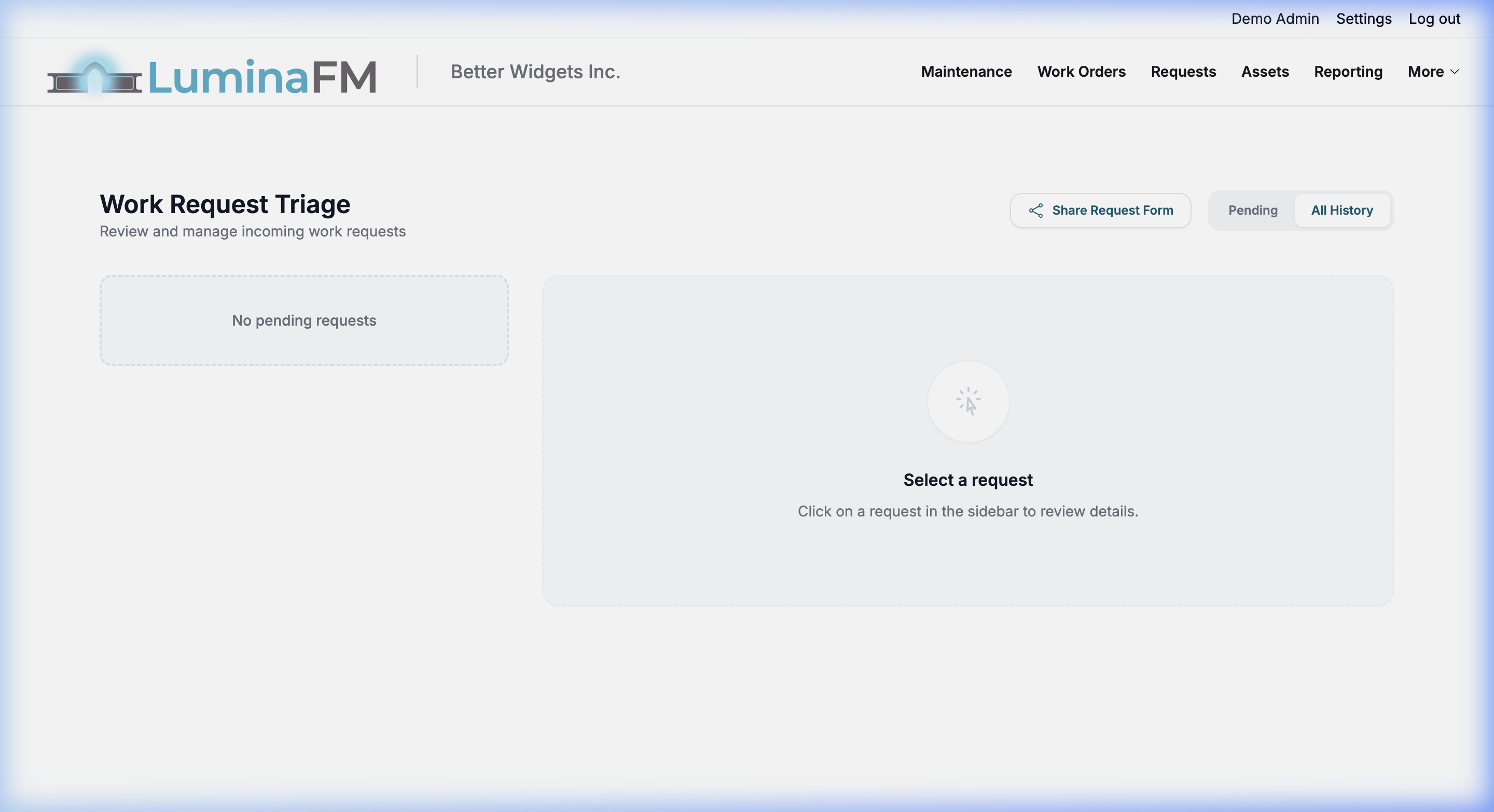Screen dimensions: 1494x812
Task: Go to the Requests section
Action: (x=1183, y=72)
